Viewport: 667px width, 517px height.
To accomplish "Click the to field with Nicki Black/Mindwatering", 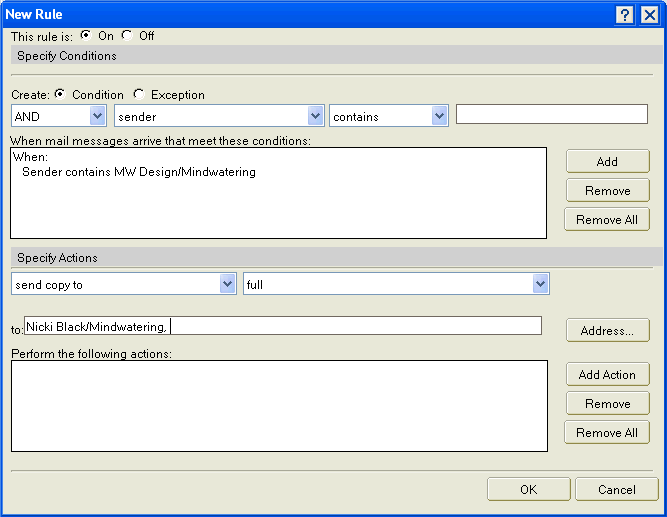I will 282,325.
